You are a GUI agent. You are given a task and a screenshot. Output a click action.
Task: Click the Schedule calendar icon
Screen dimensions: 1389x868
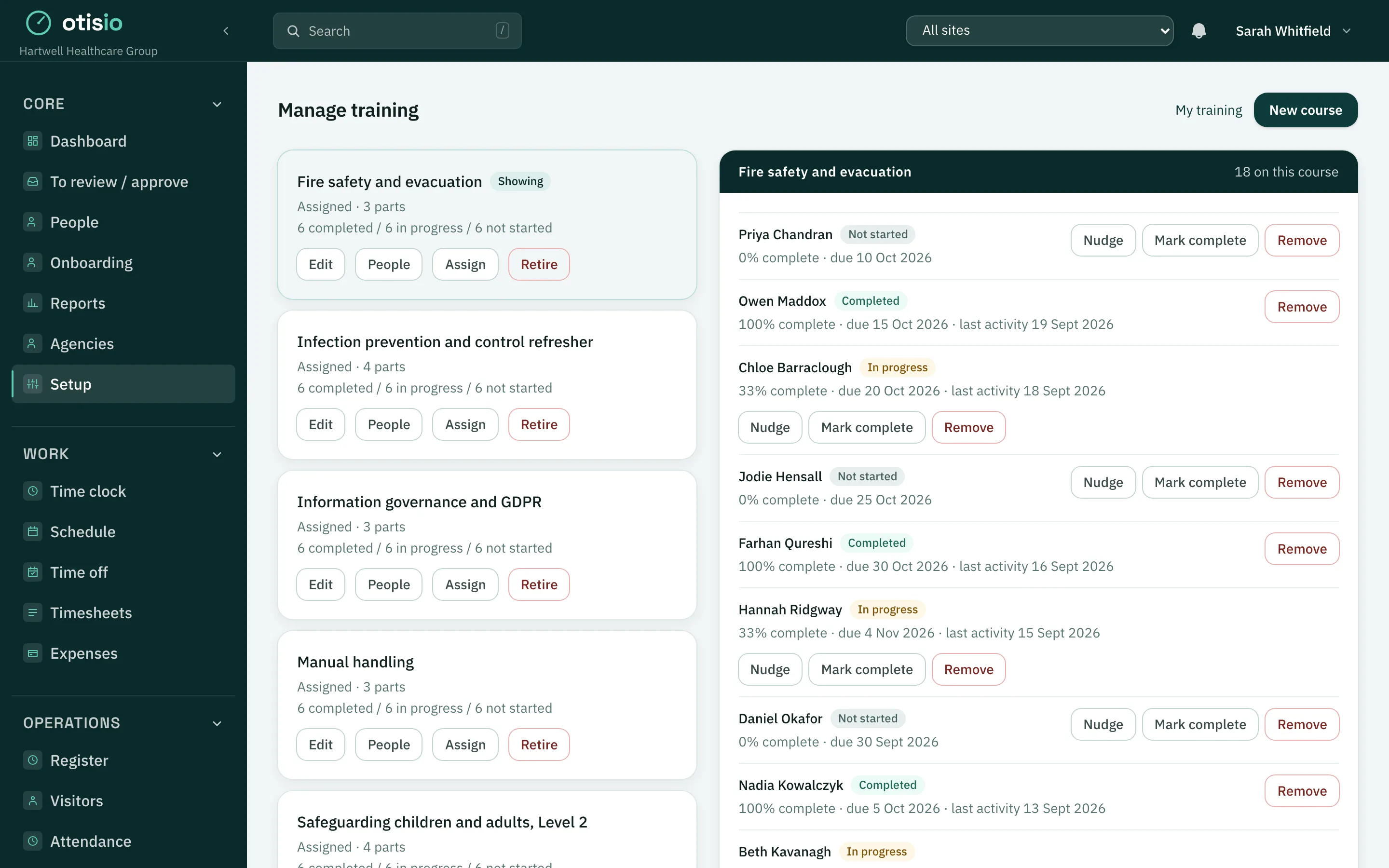tap(33, 531)
